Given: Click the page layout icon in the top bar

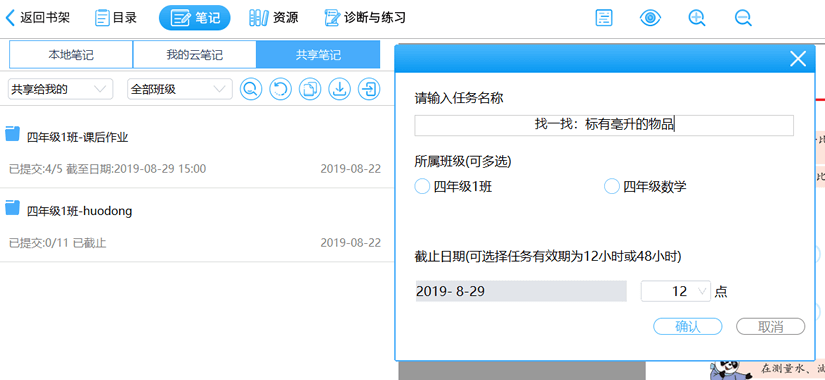Looking at the screenshot, I should (x=604, y=18).
